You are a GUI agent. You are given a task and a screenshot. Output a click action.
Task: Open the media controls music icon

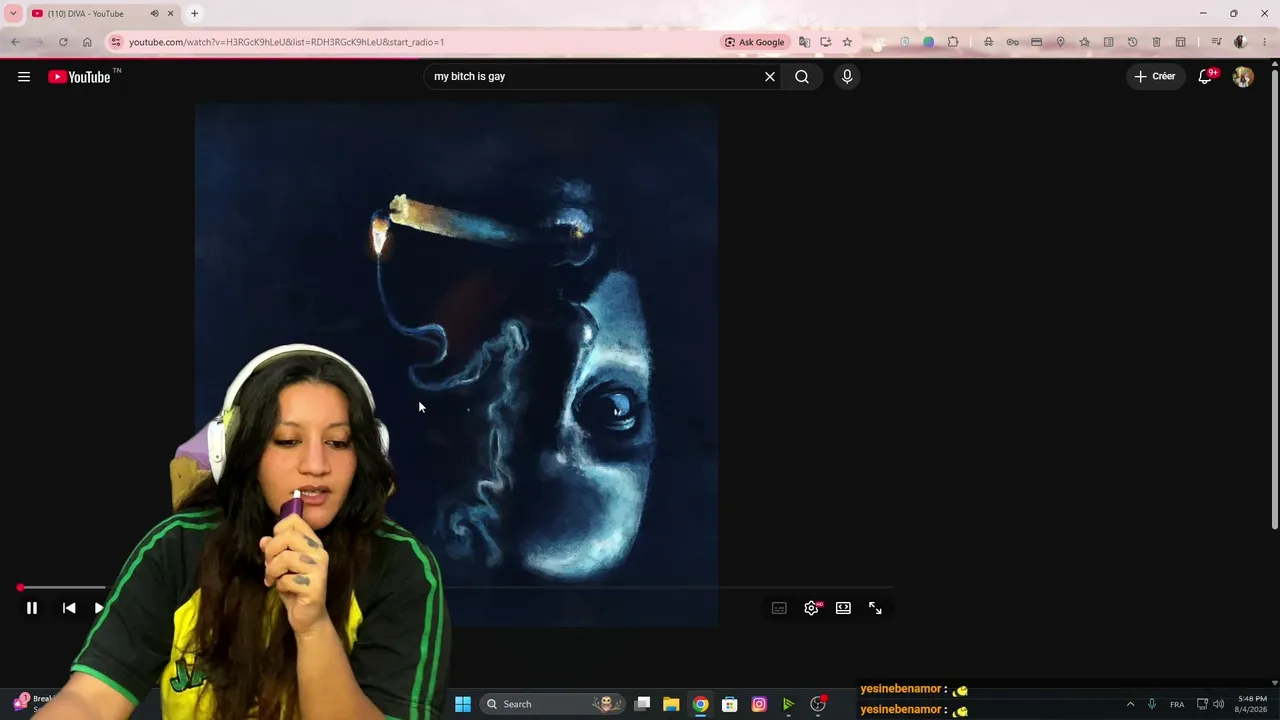pyautogui.click(x=1216, y=42)
